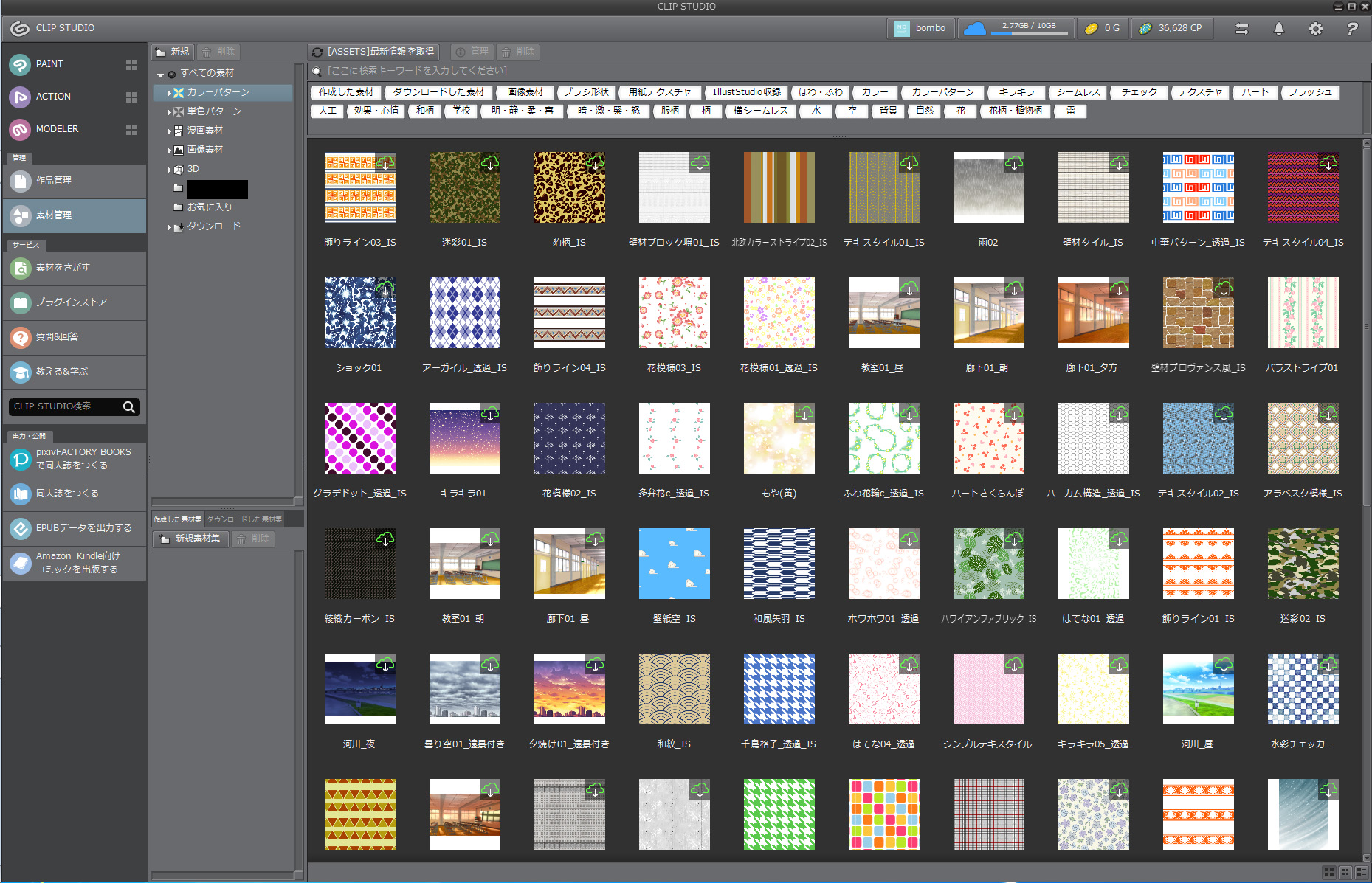Expand the ダウンロード folder in tree

[x=169, y=227]
